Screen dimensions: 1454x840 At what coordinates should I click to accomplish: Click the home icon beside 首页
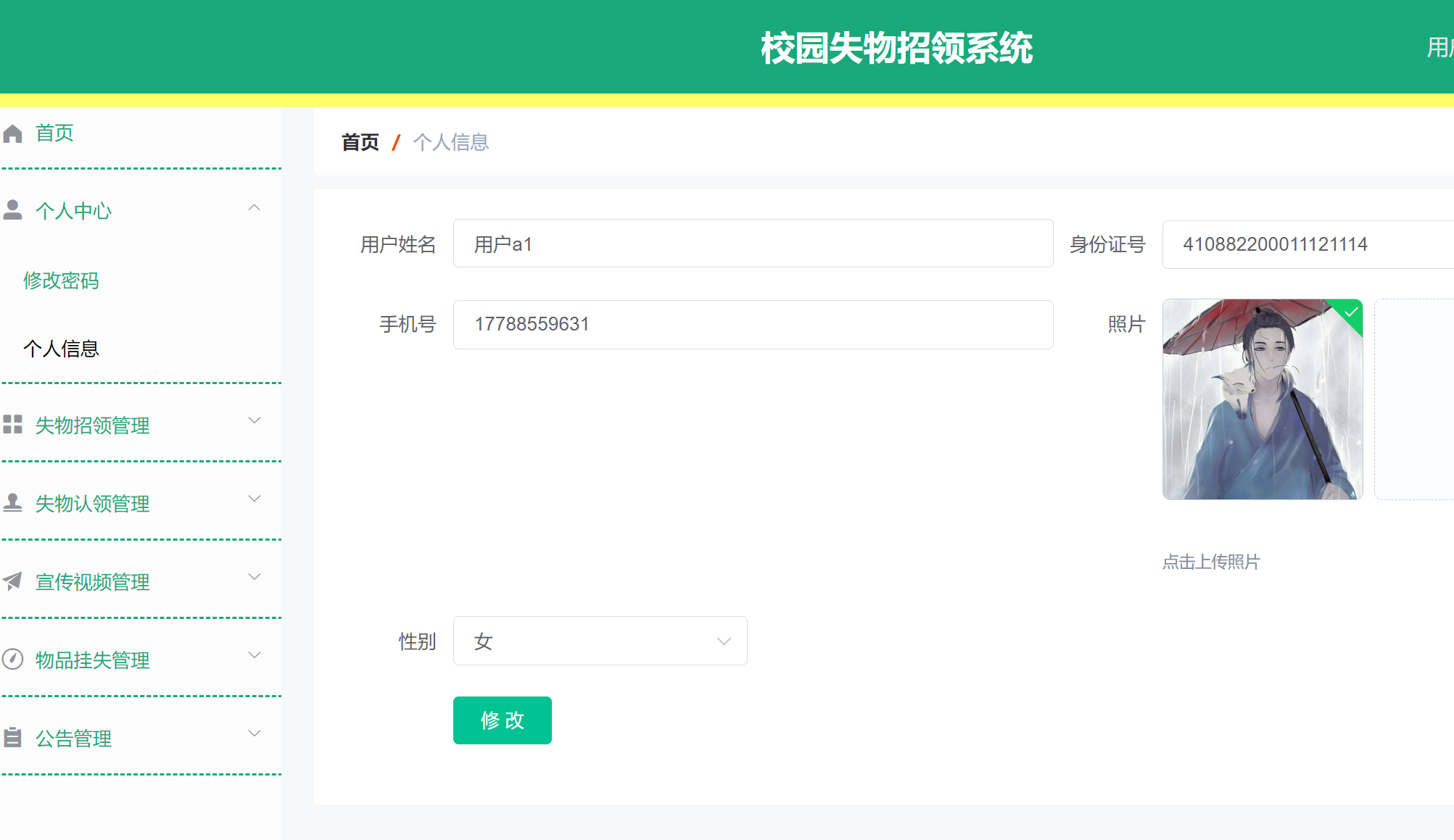pyautogui.click(x=13, y=133)
